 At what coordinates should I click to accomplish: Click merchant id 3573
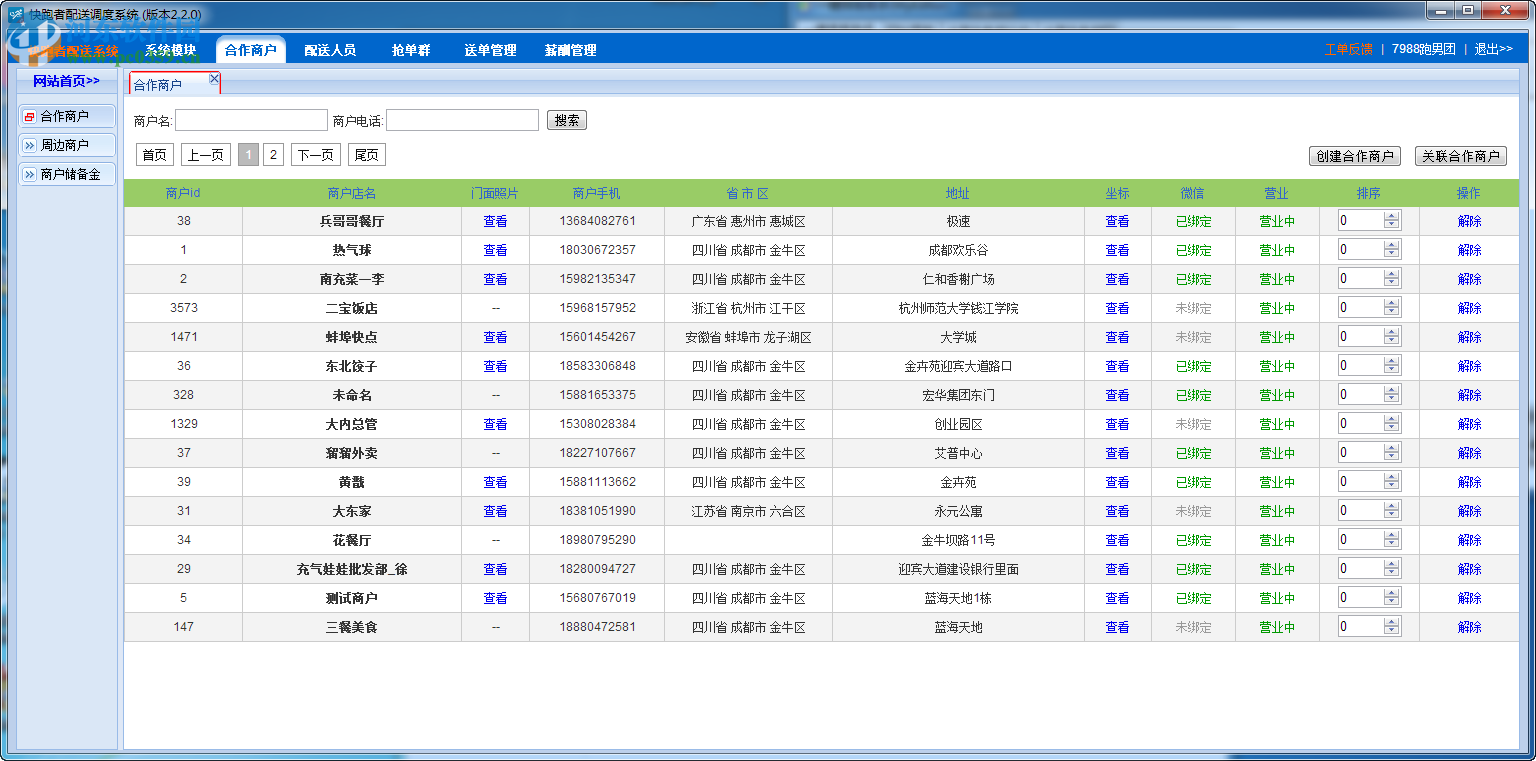[184, 308]
